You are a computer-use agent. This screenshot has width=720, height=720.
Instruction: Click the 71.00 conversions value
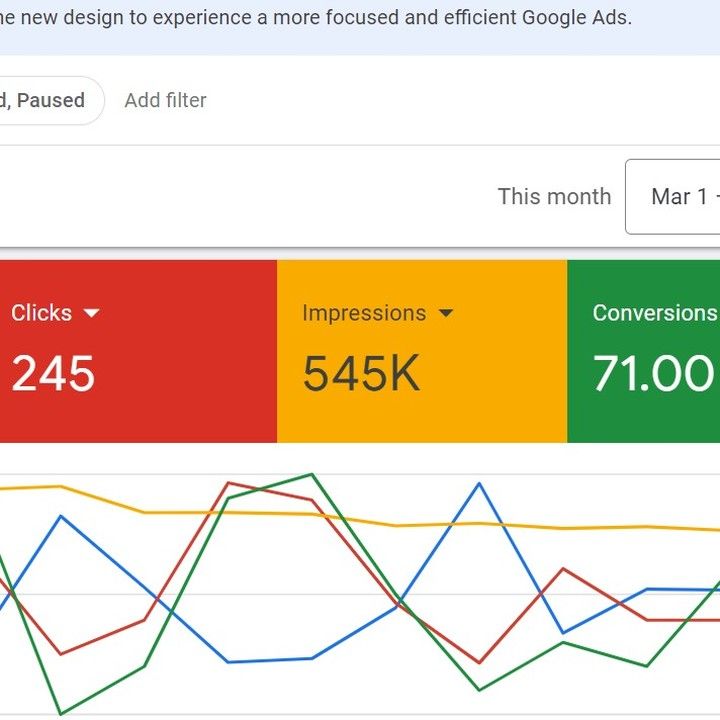coord(654,374)
